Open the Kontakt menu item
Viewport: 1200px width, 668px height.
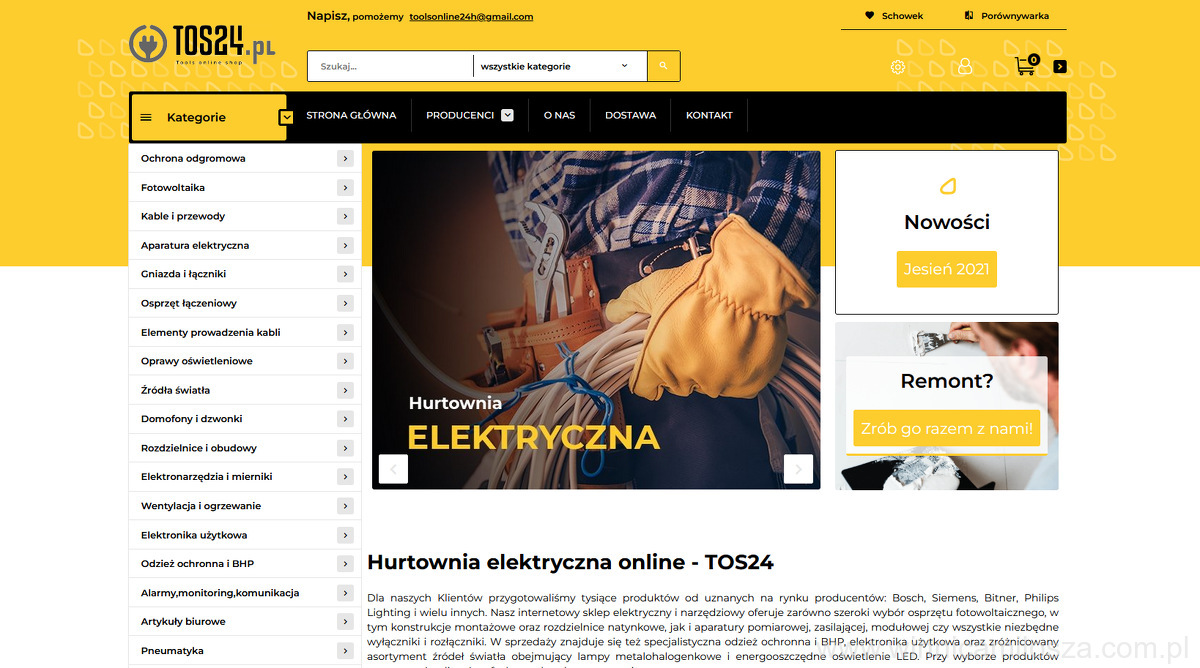[709, 115]
